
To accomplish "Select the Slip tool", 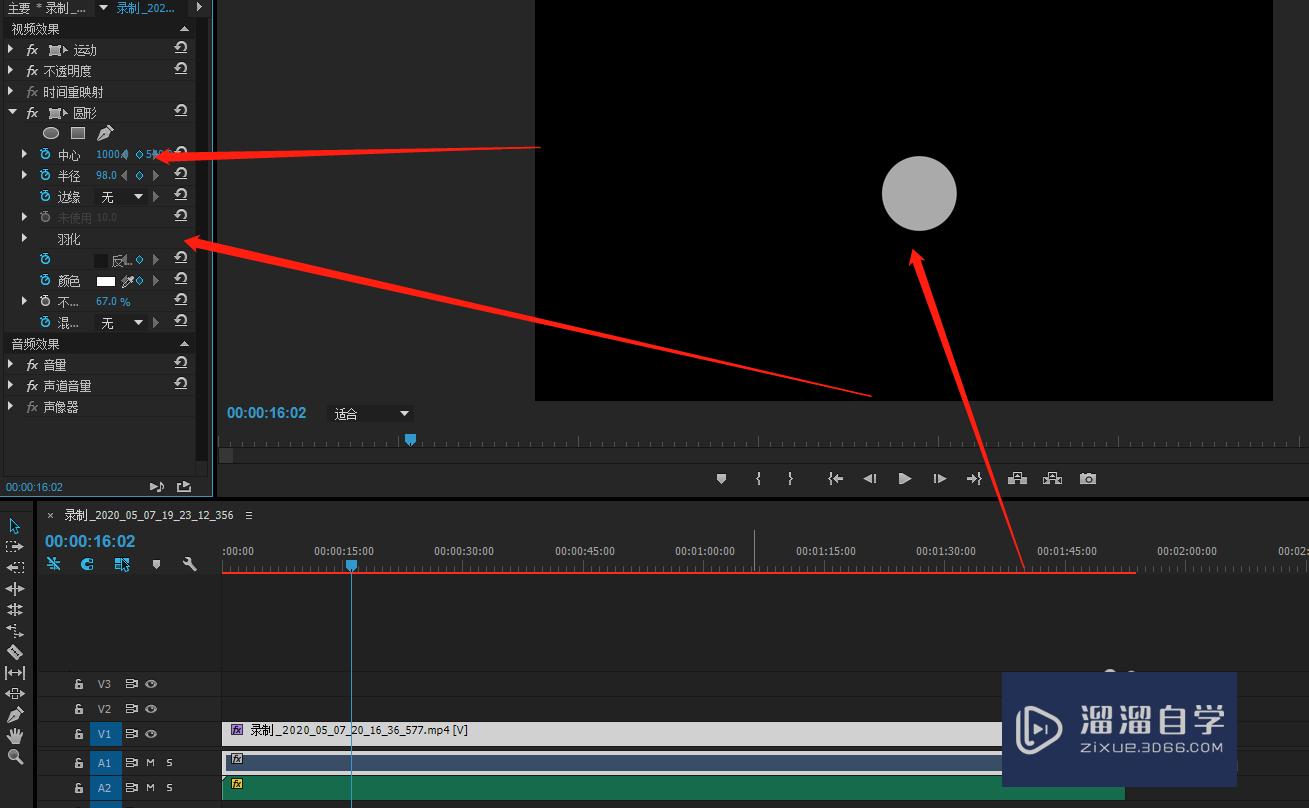I will pyautogui.click(x=15, y=672).
